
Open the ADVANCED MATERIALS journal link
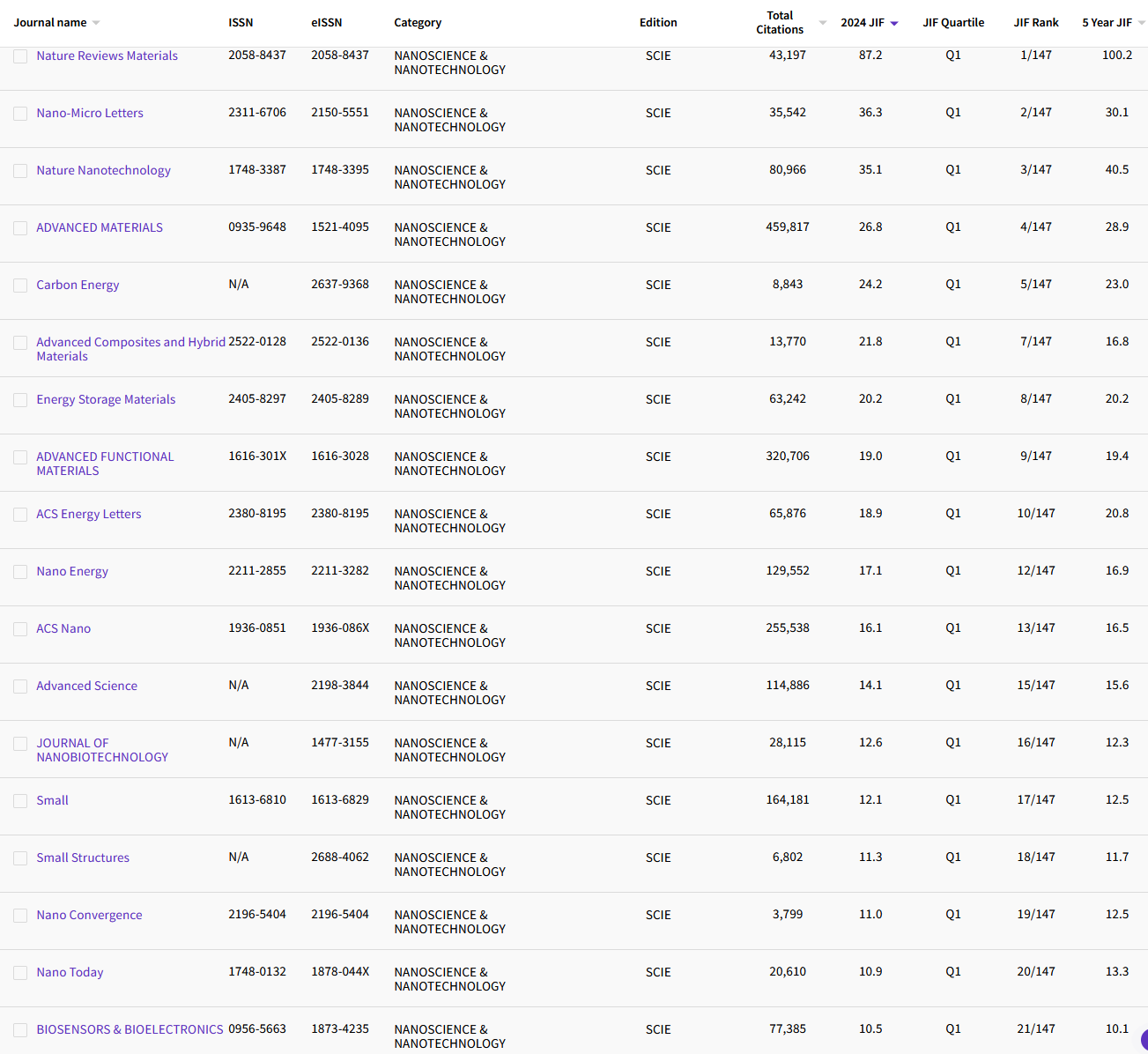click(x=100, y=227)
